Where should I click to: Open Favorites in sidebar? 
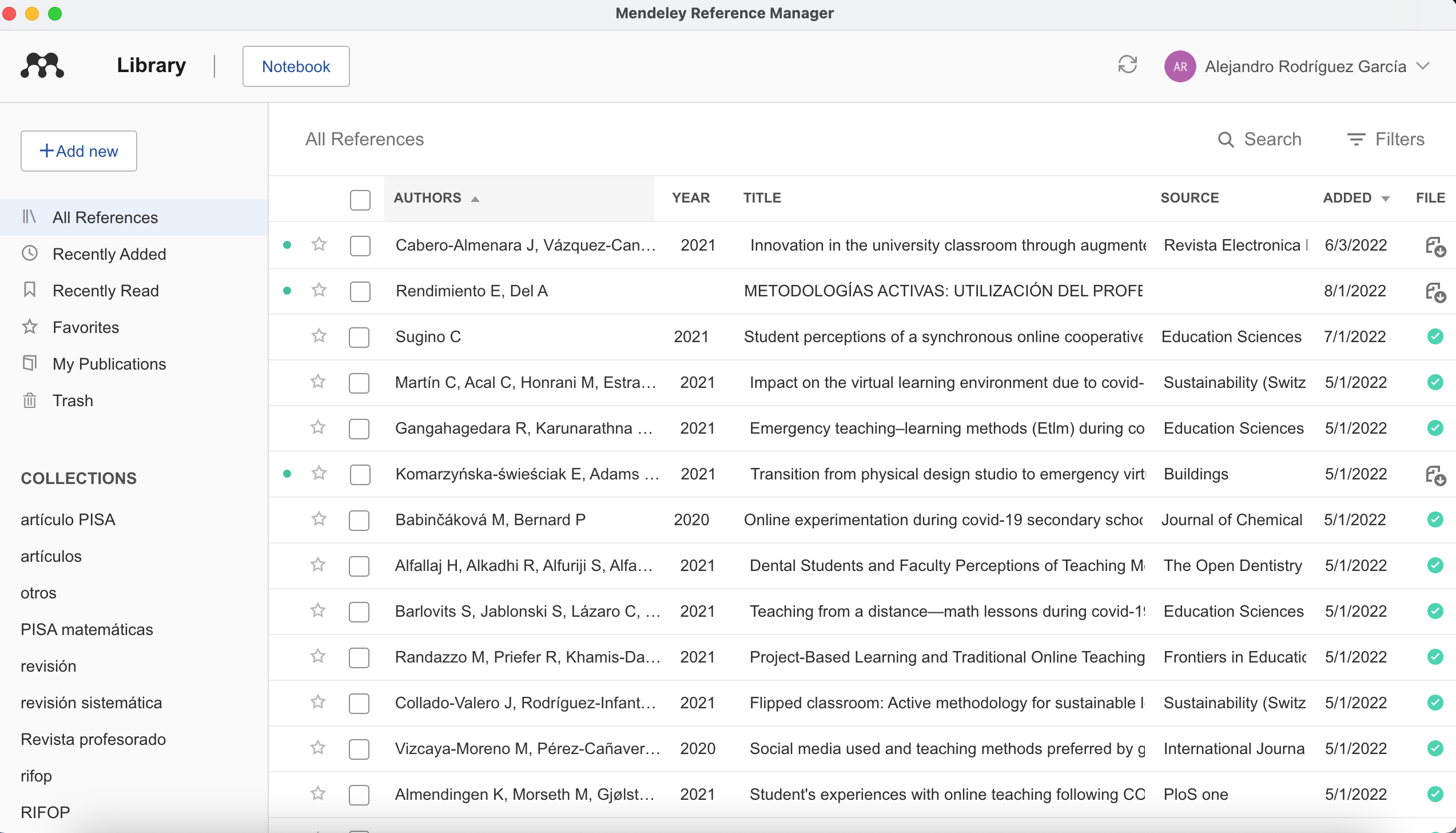tap(134, 327)
